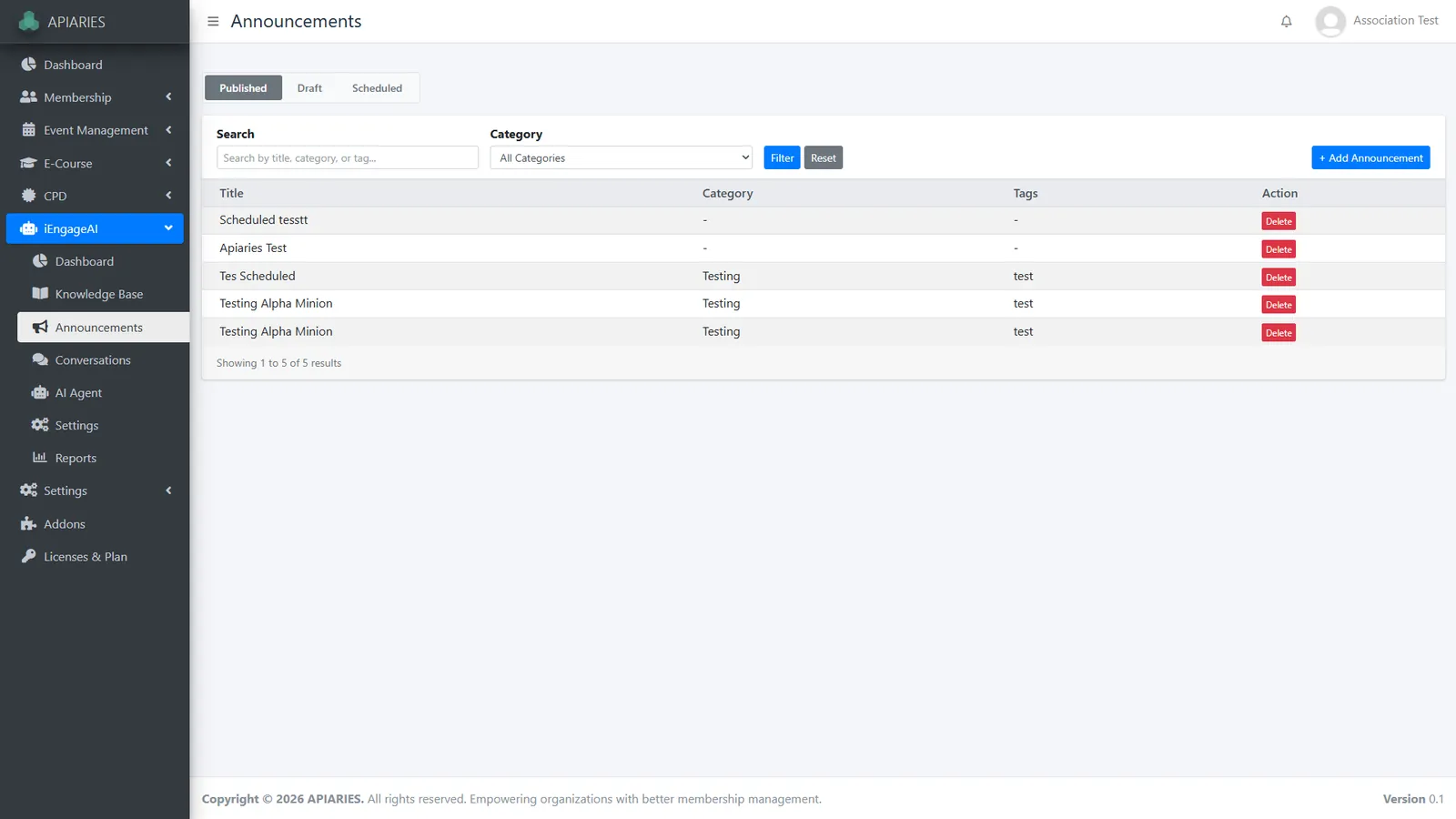The width and height of the screenshot is (1456, 819).
Task: Delete the Tes Scheduled announcement
Action: 1279,278
